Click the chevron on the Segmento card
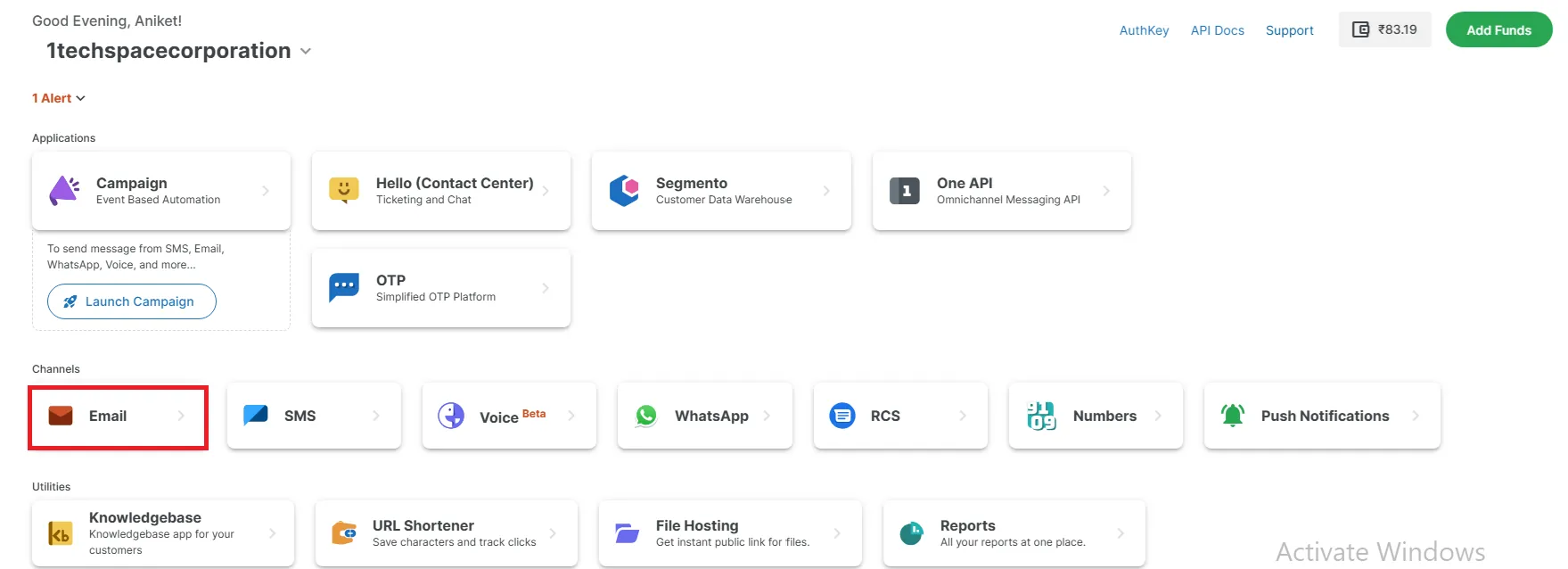1568x569 pixels. [826, 191]
